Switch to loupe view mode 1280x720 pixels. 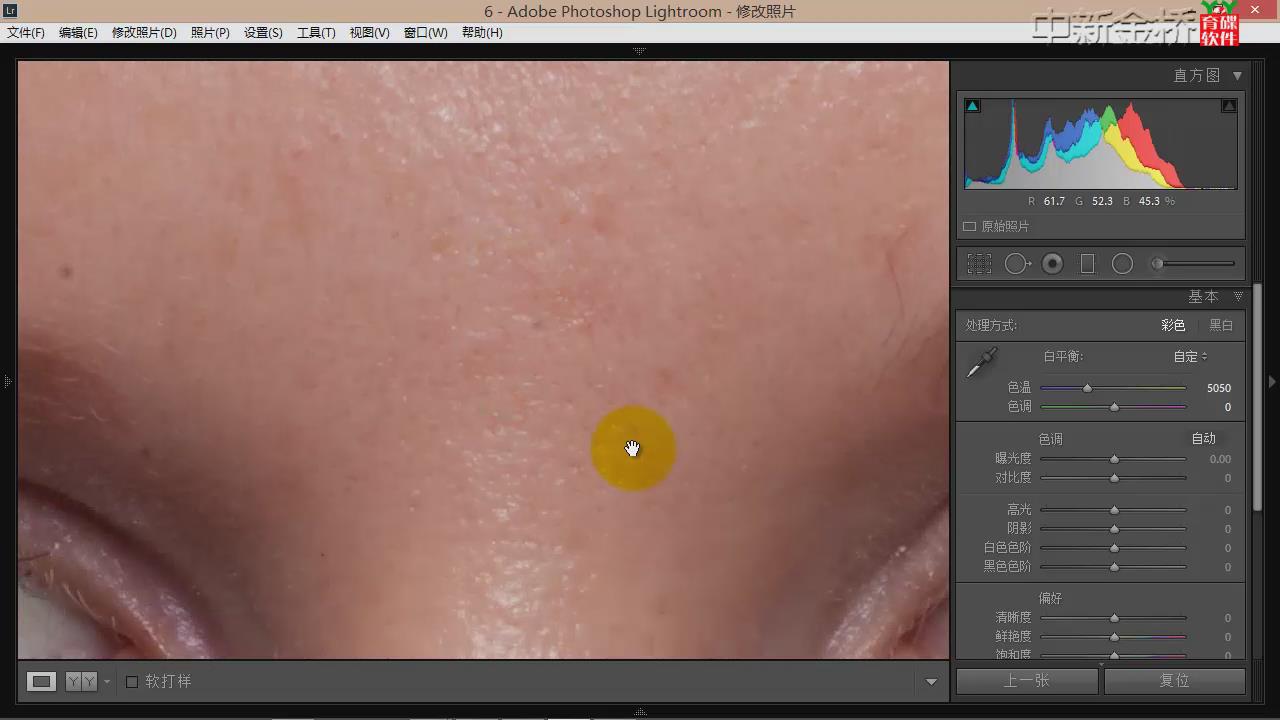point(41,681)
